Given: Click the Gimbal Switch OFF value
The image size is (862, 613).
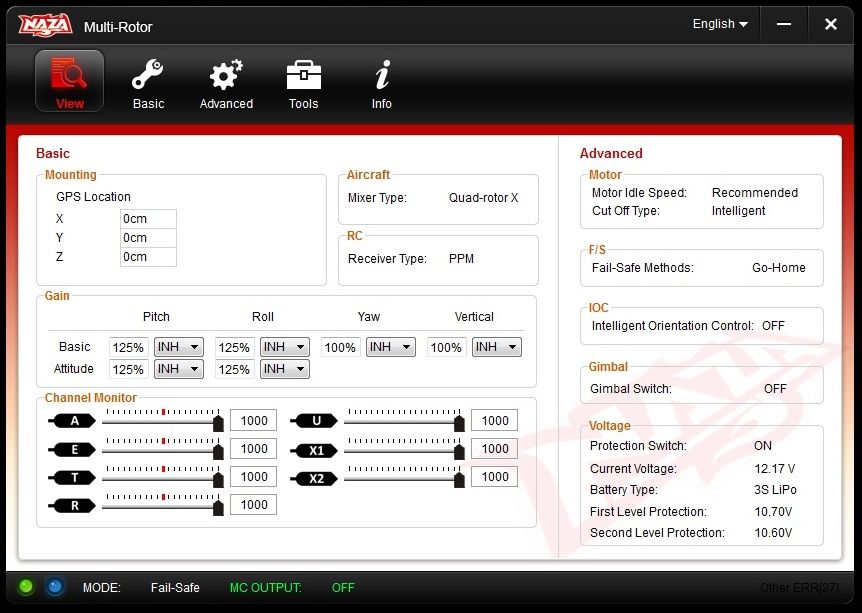Looking at the screenshot, I should coord(775,389).
